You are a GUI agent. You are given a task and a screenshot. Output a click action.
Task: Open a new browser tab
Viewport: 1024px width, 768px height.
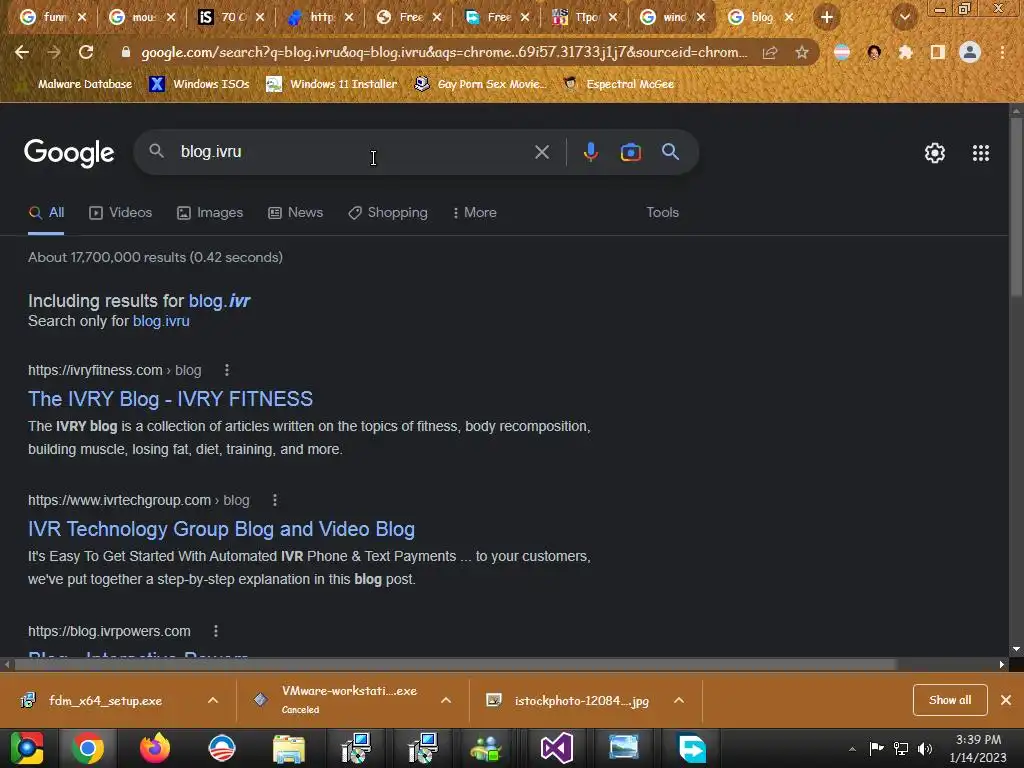click(827, 17)
